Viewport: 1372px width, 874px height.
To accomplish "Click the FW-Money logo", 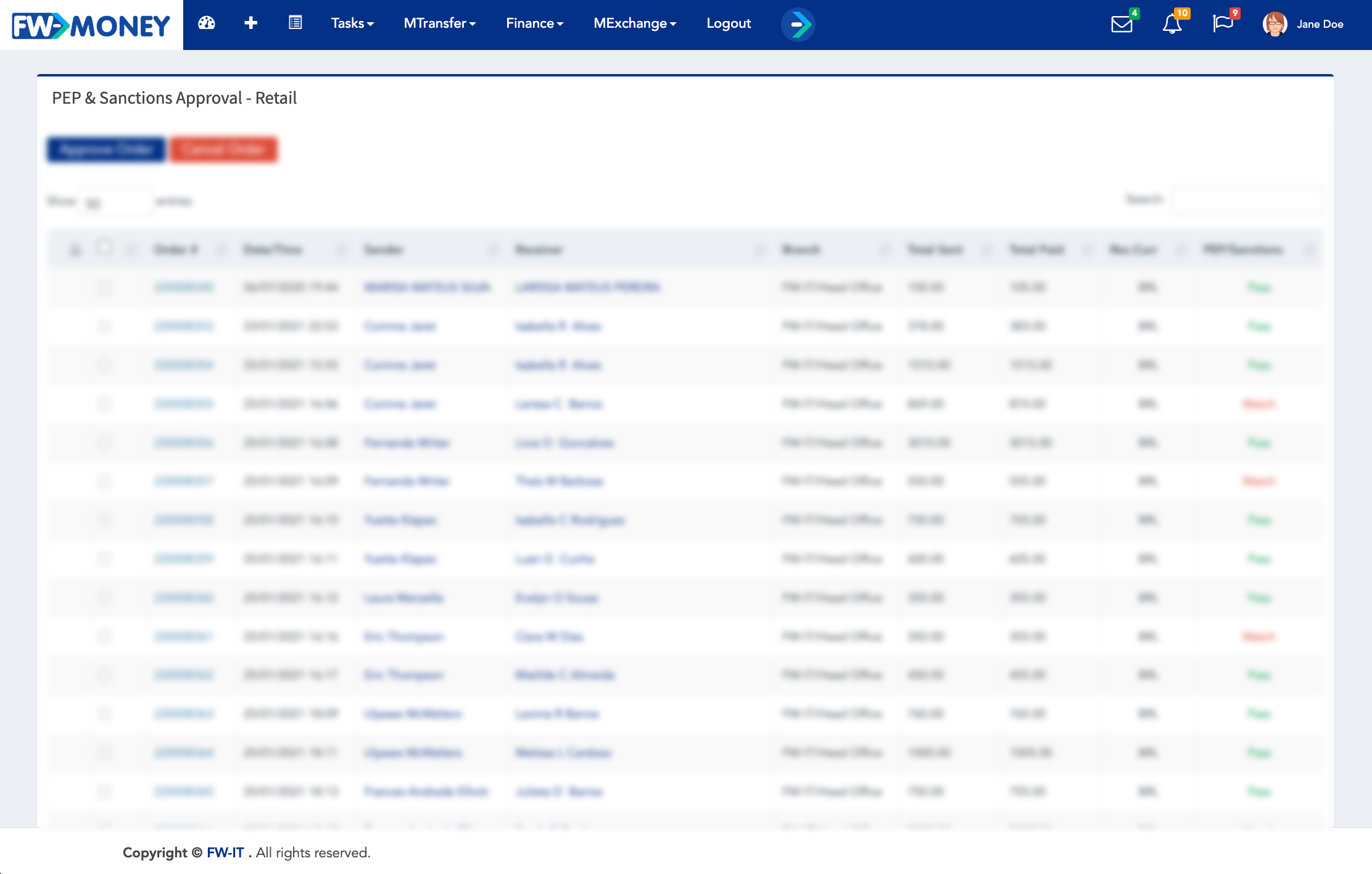I will (x=91, y=25).
